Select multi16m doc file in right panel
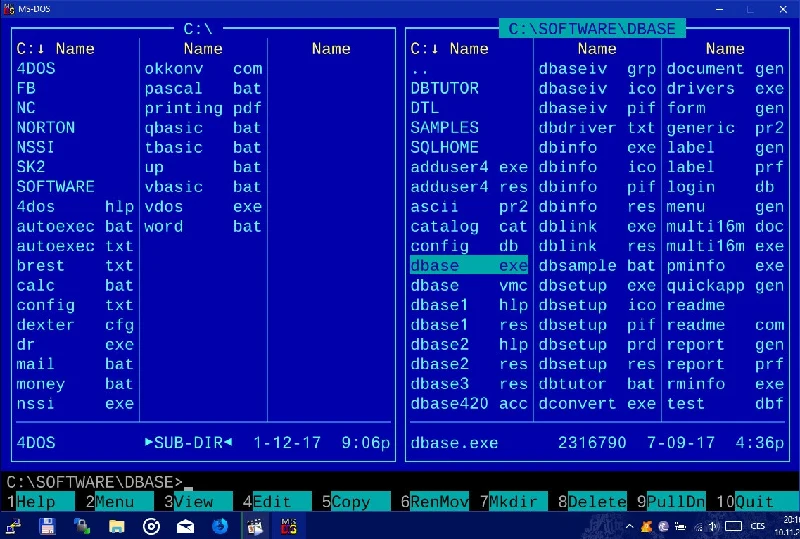The height and width of the screenshot is (539, 800). click(725, 226)
